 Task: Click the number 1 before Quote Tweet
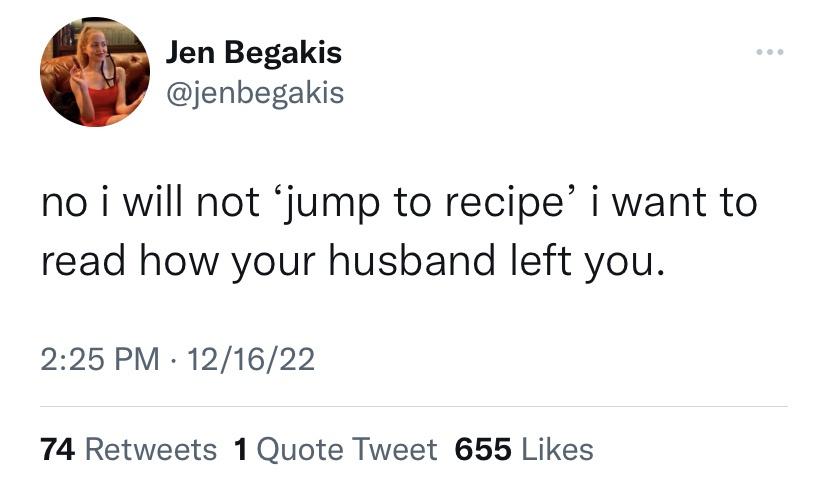(240, 450)
